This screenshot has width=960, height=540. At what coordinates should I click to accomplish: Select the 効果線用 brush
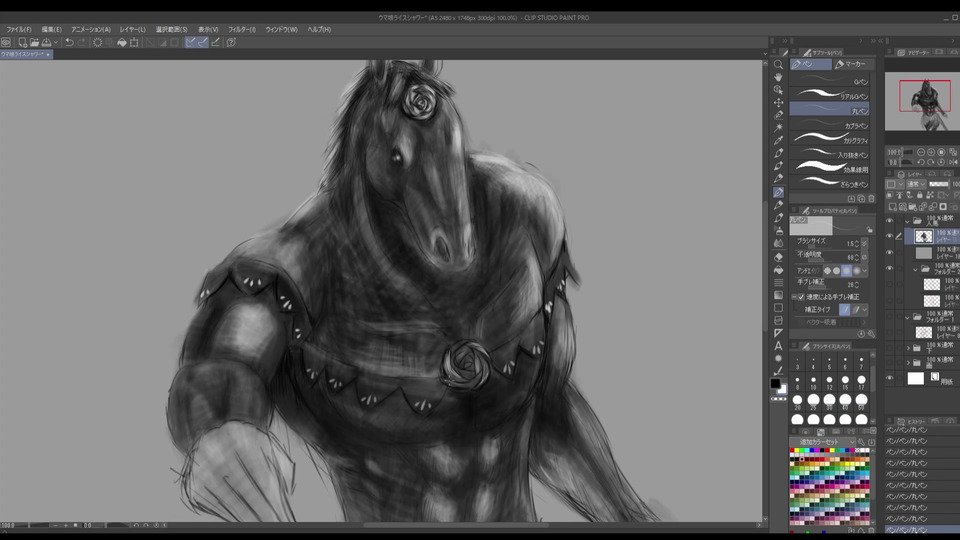click(830, 168)
